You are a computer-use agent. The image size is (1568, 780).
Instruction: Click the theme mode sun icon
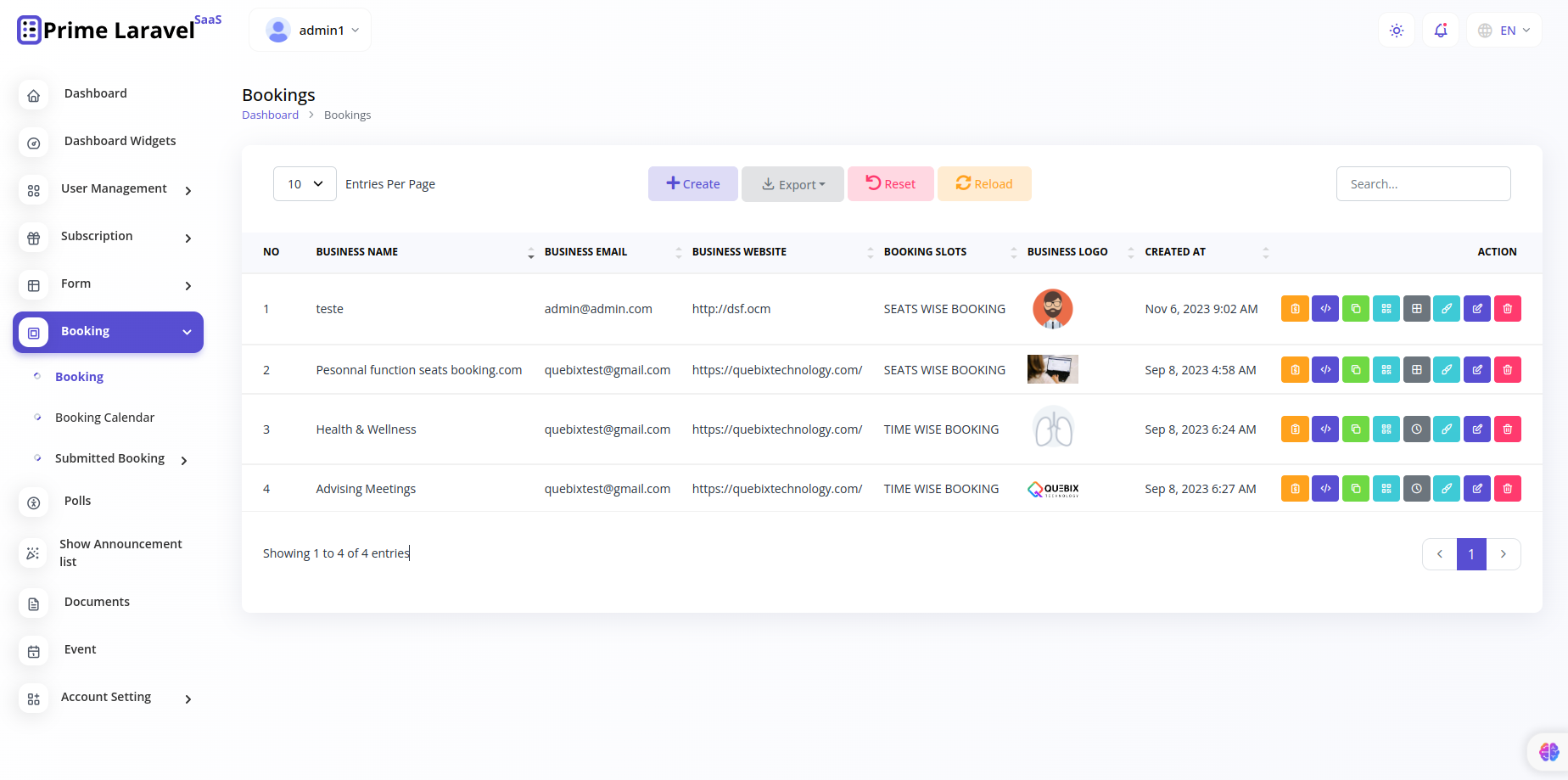pyautogui.click(x=1396, y=30)
